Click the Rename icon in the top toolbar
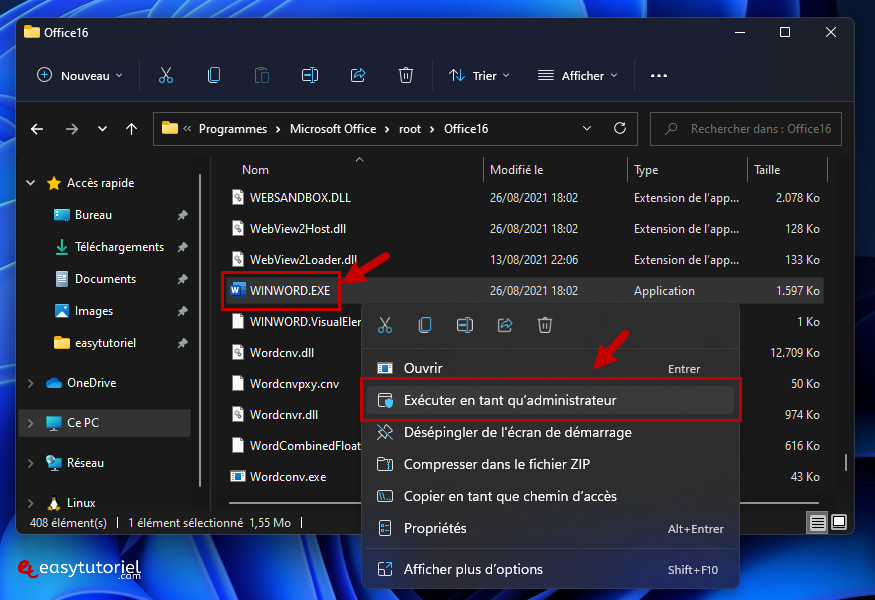875x600 pixels. tap(310, 75)
